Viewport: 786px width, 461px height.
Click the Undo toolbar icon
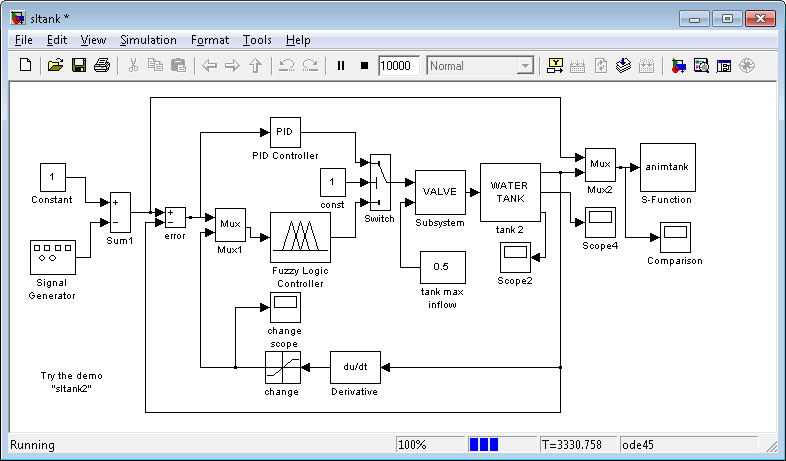pos(286,66)
